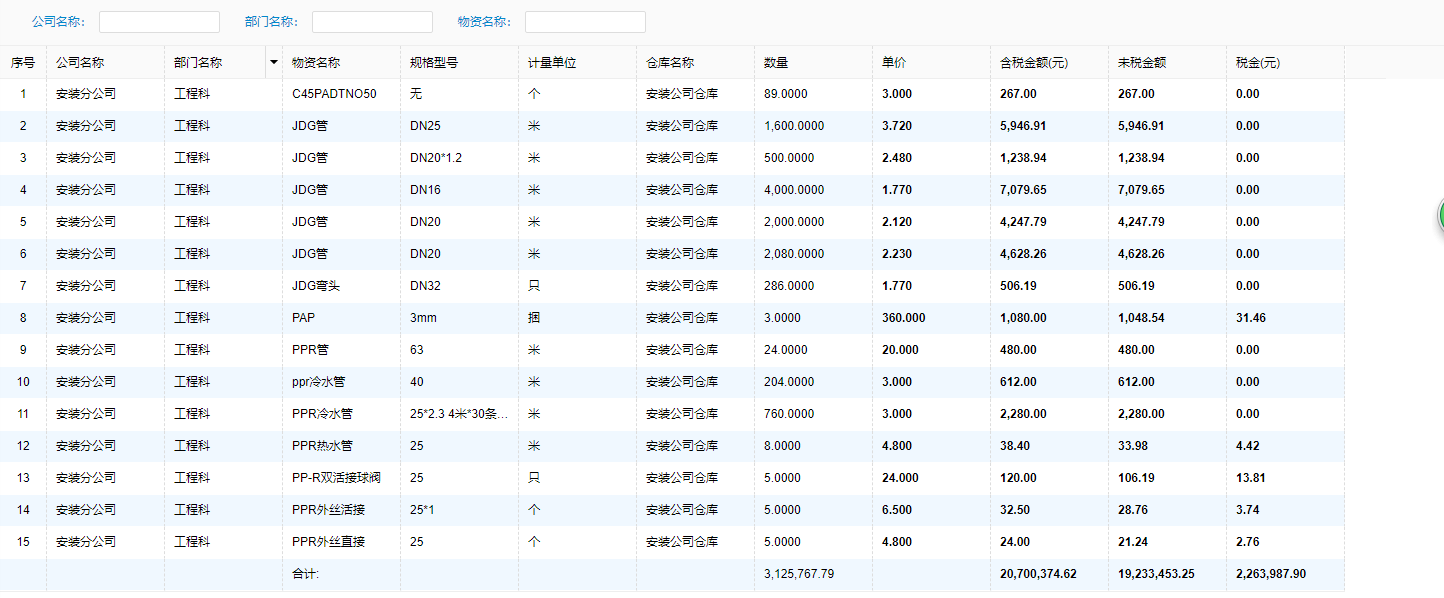1444x598 pixels.
Task: Select the DN25 specification cell
Action: click(459, 126)
